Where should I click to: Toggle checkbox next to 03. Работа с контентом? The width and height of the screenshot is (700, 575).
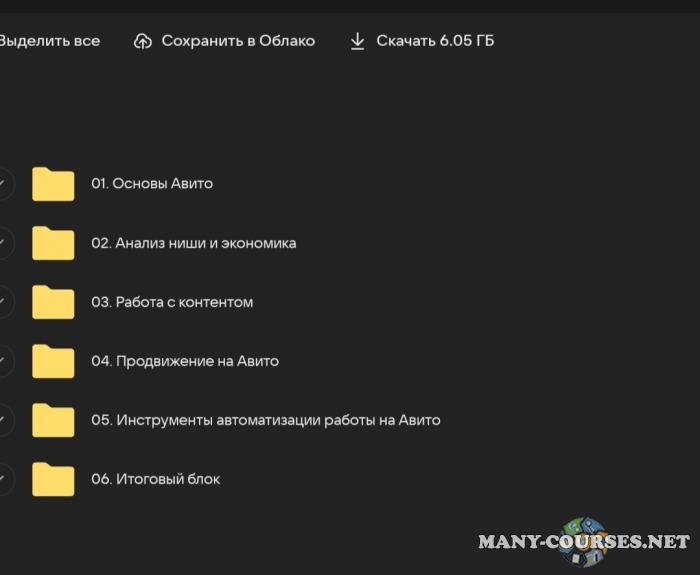pos(4,302)
